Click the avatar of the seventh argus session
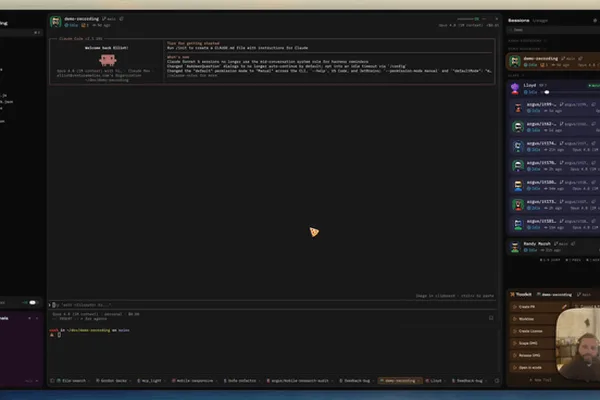600x400 pixels. click(518, 225)
